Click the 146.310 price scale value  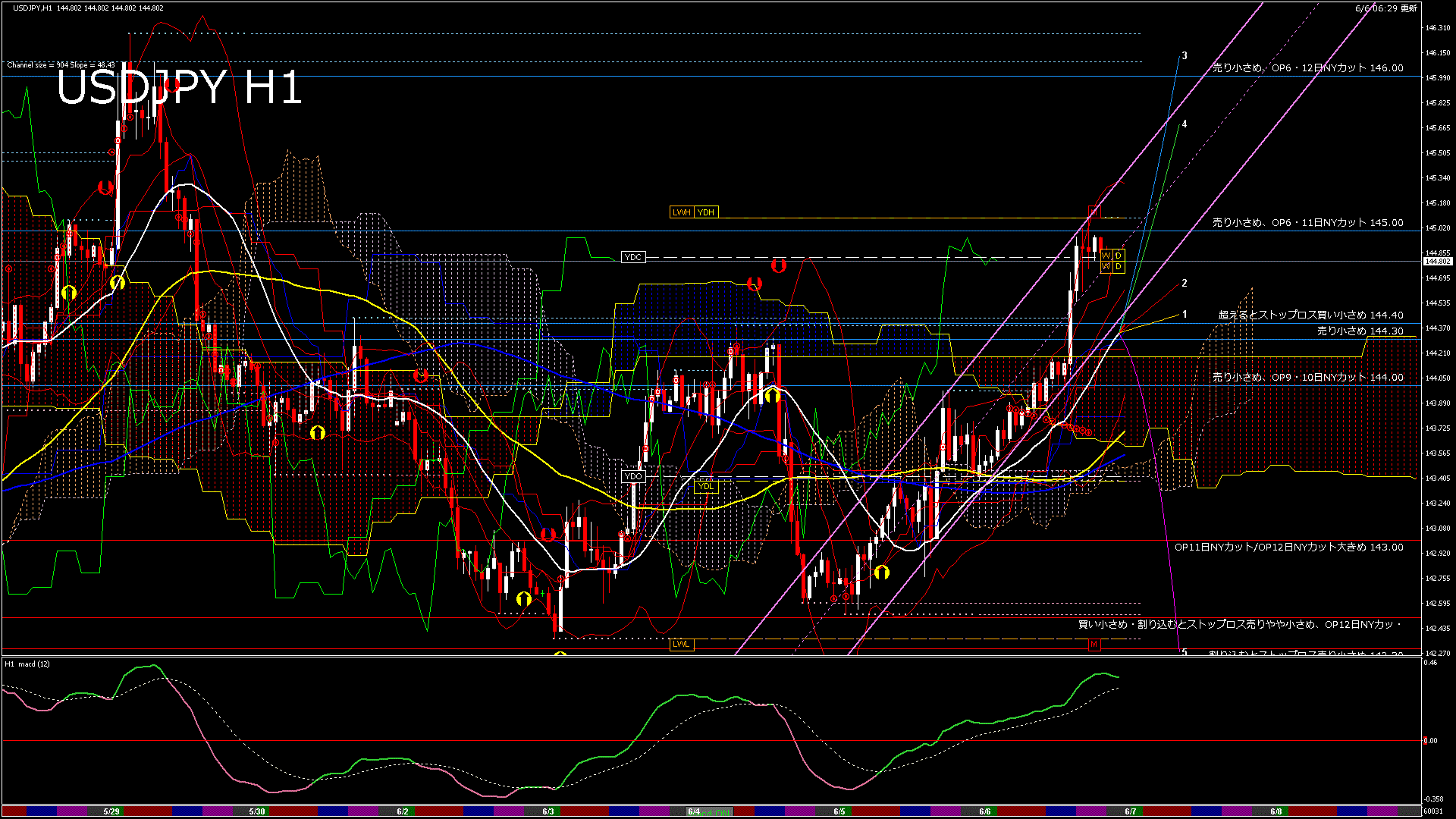tap(1438, 28)
